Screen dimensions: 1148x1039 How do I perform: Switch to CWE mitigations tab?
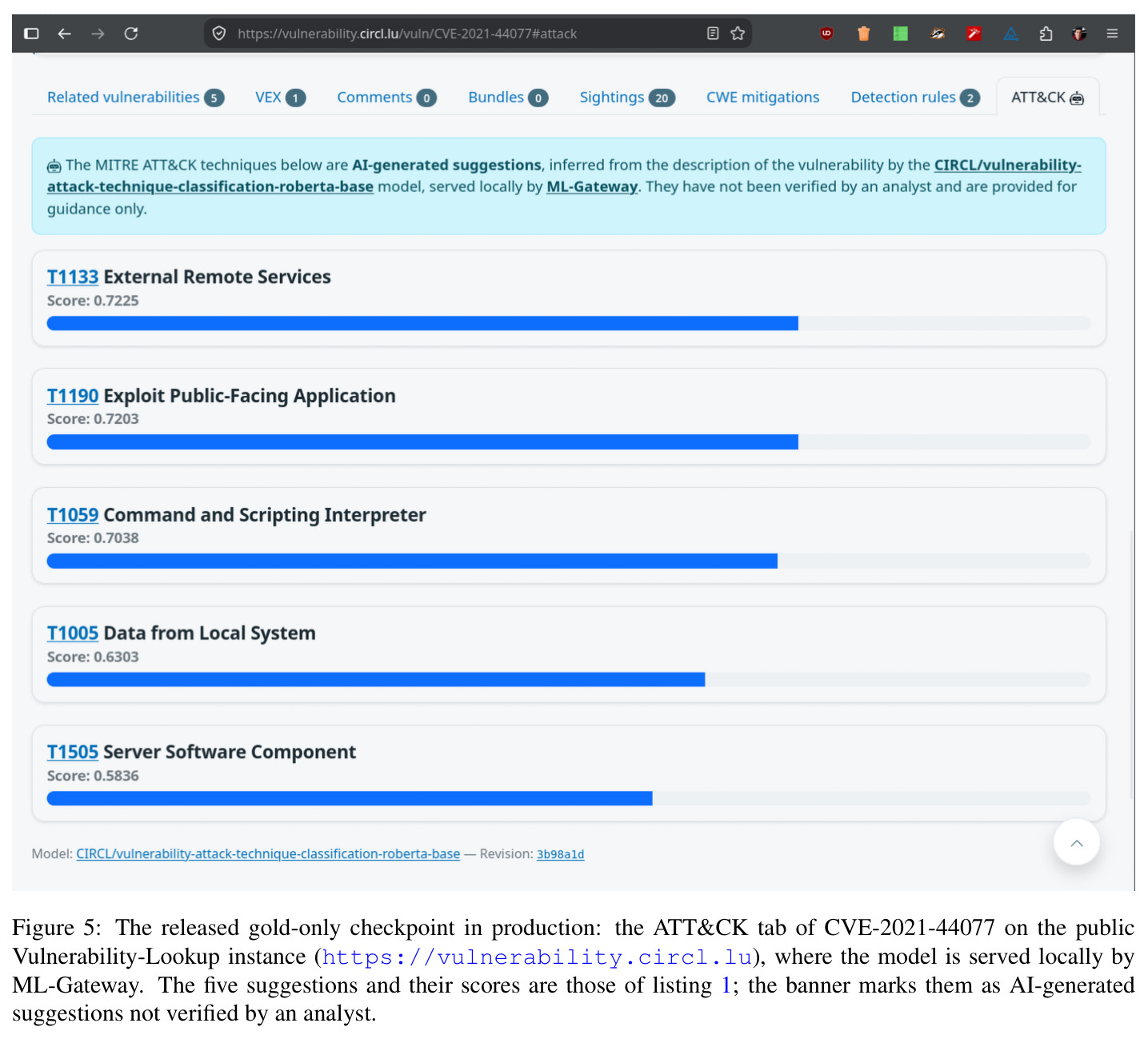tap(762, 98)
